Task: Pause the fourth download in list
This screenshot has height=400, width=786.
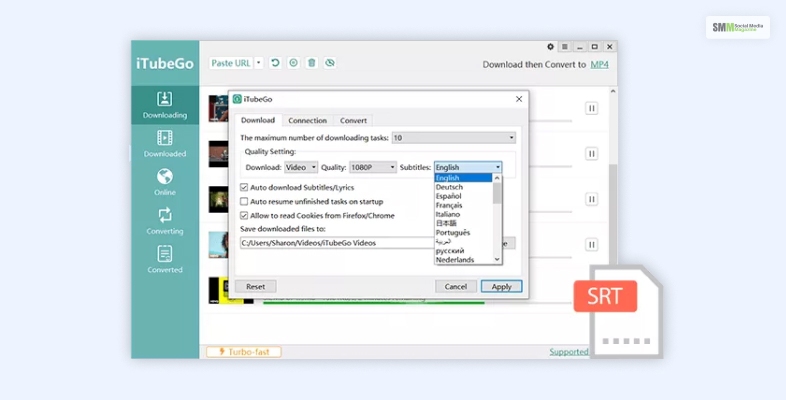Action: [x=592, y=245]
